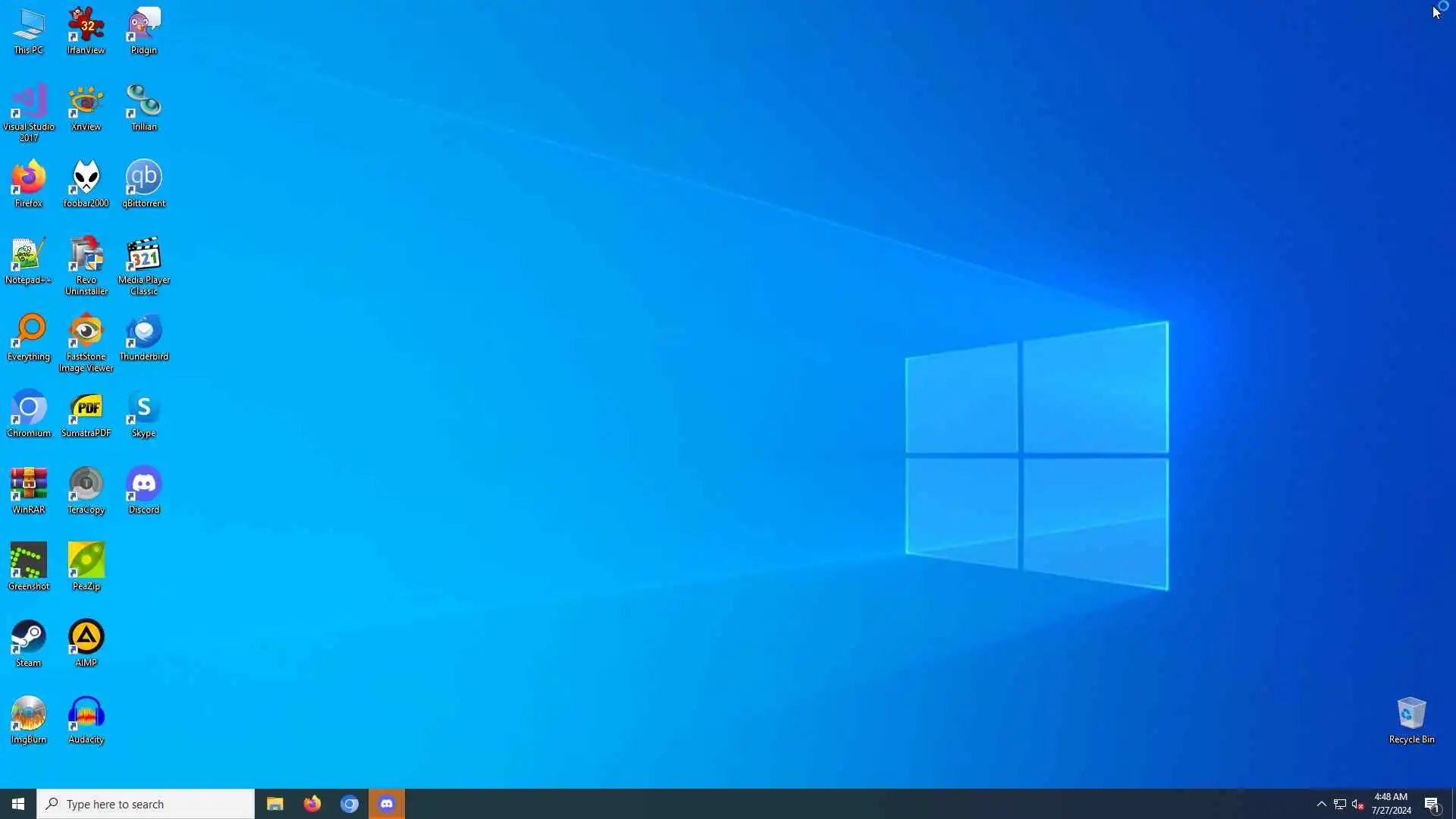Select the Recycle Bin icon
Image resolution: width=1456 pixels, height=819 pixels.
[x=1411, y=720]
